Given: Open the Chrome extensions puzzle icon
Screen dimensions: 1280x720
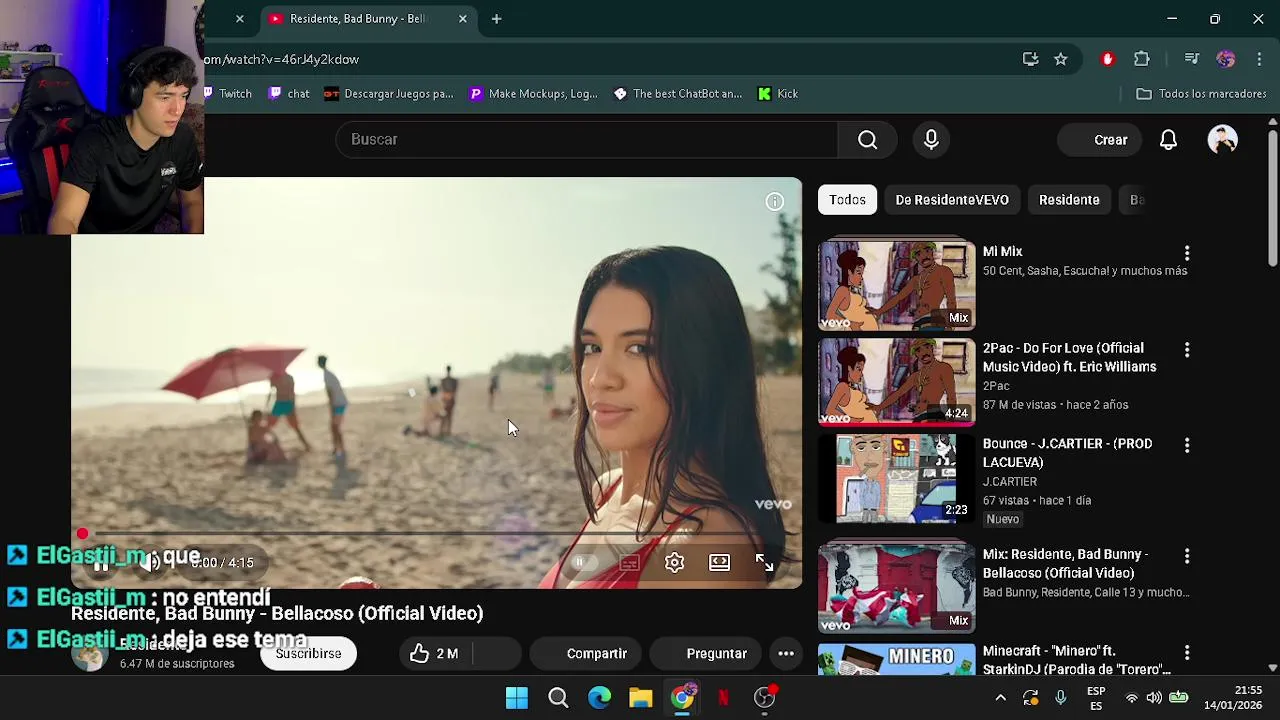Looking at the screenshot, I should click(1142, 60).
